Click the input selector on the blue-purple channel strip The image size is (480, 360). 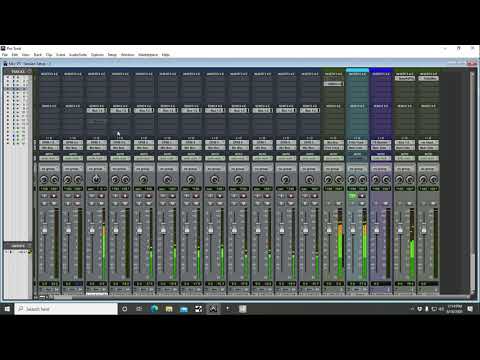[x=381, y=143]
